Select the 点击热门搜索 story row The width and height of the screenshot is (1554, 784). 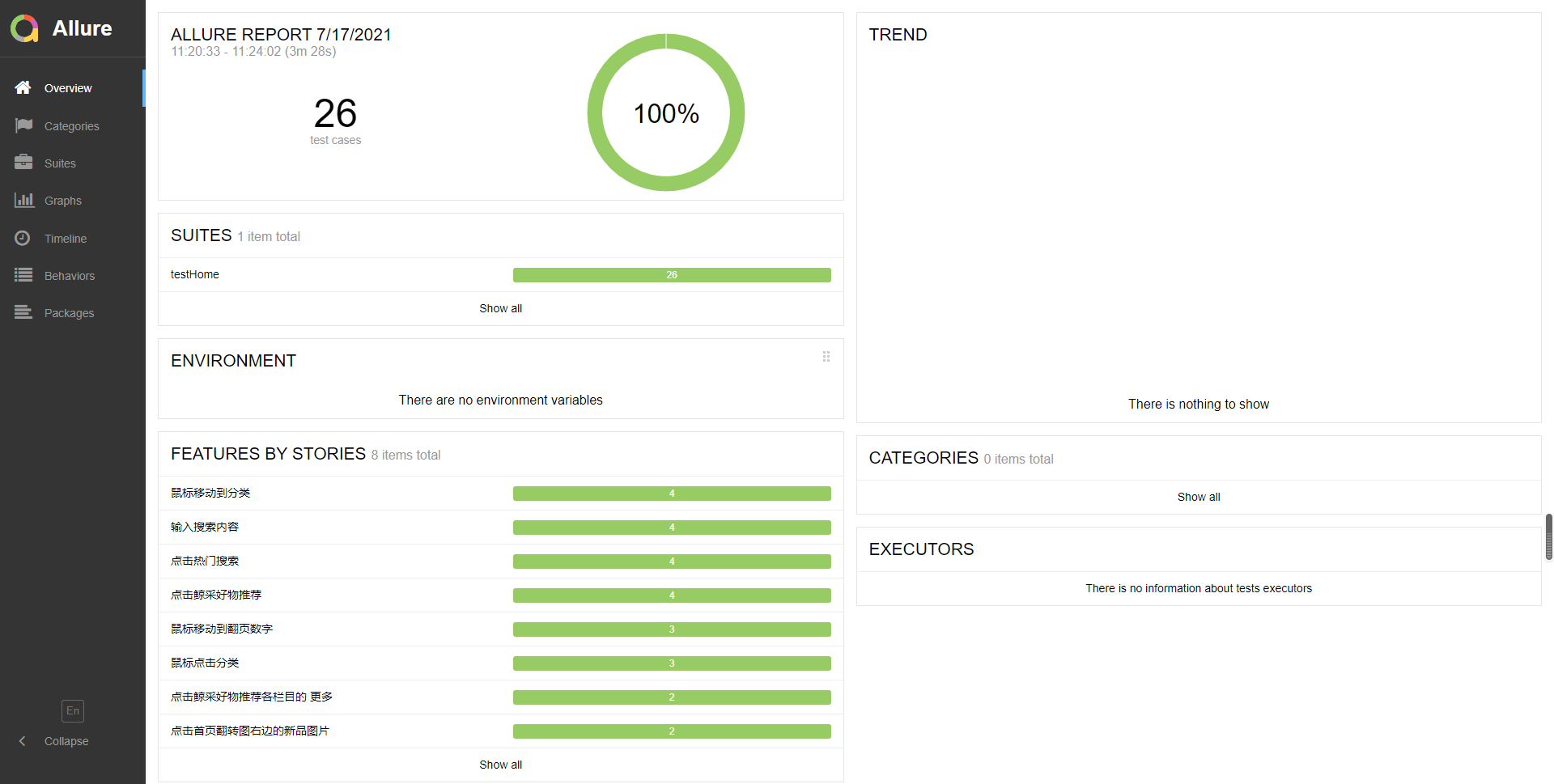[500, 562]
